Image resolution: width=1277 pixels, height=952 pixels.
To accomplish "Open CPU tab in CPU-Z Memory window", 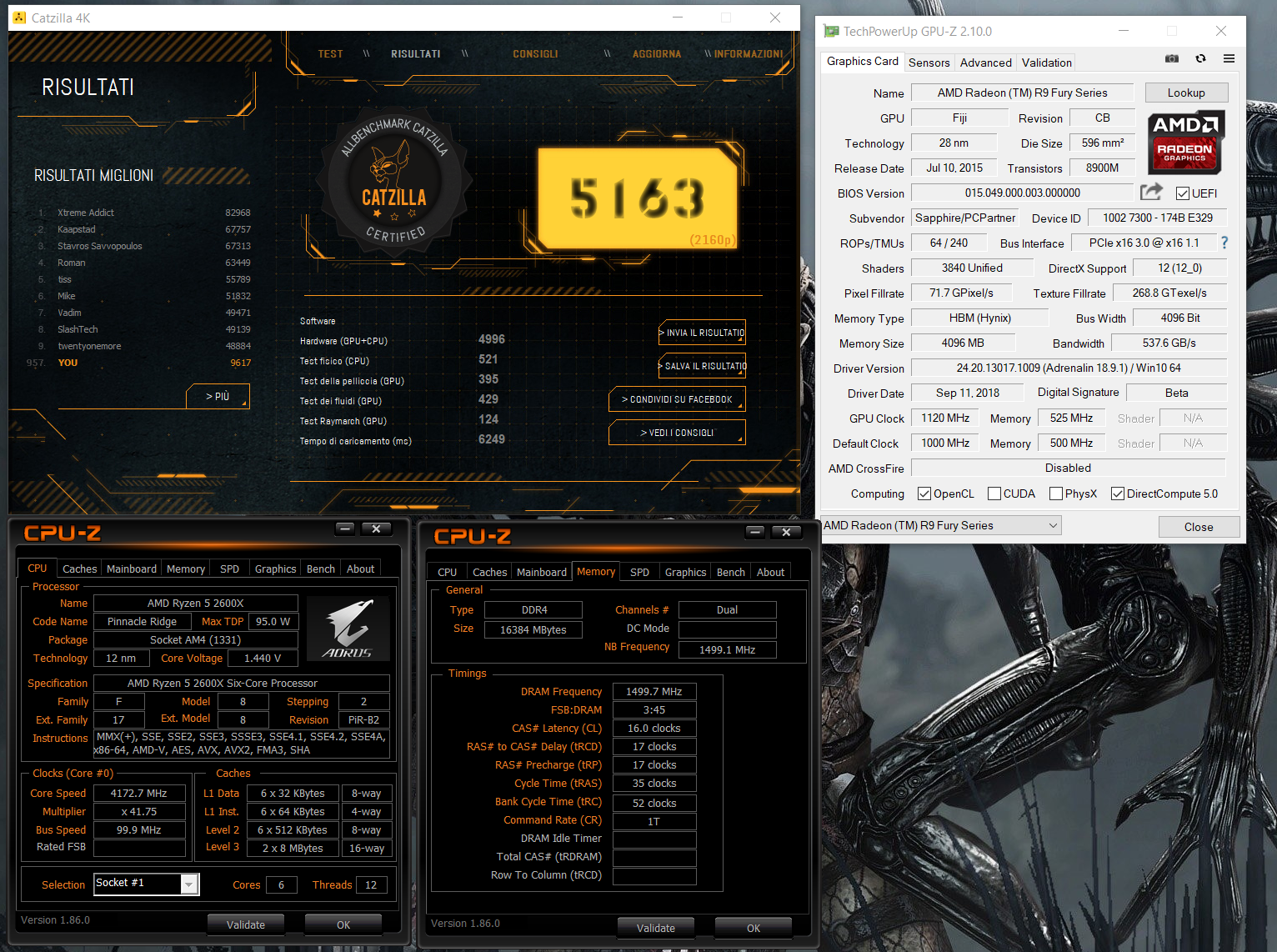I will (447, 572).
